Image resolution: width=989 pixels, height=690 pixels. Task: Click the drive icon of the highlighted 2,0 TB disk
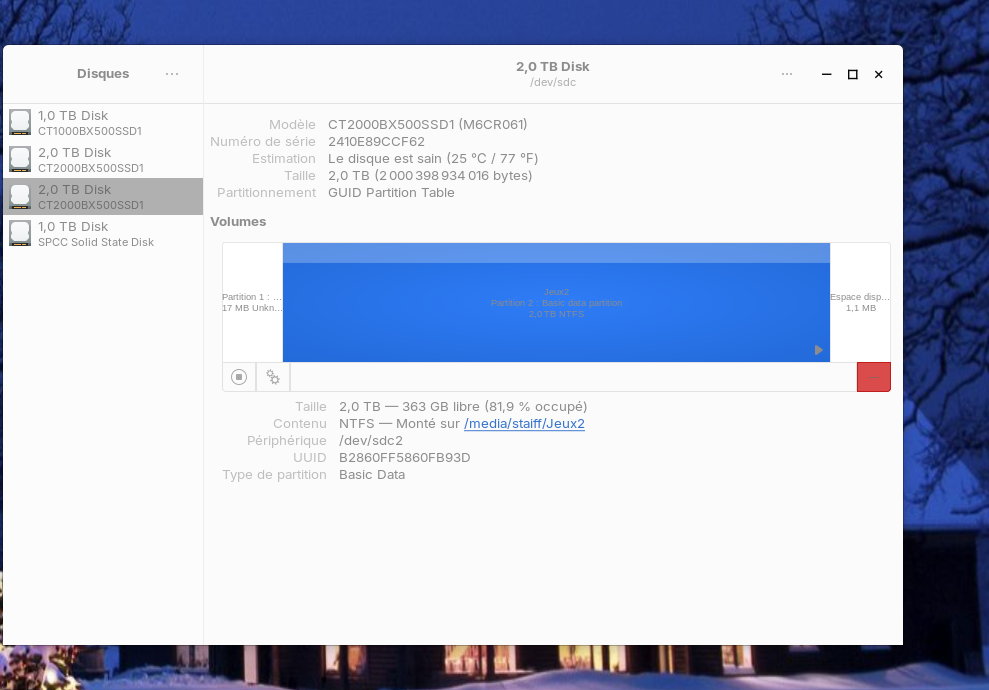pos(20,197)
